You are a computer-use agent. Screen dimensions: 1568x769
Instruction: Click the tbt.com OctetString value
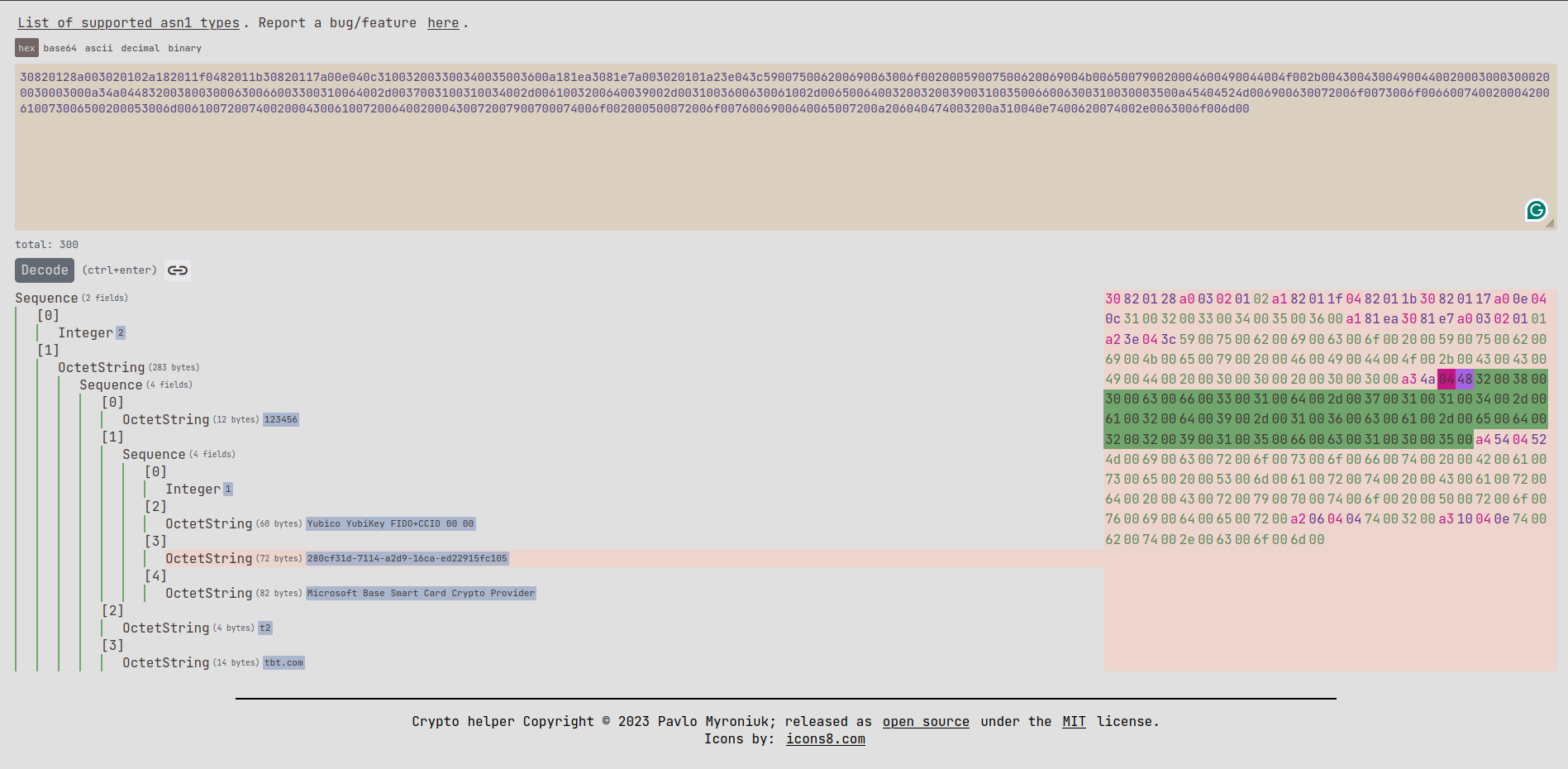[284, 662]
